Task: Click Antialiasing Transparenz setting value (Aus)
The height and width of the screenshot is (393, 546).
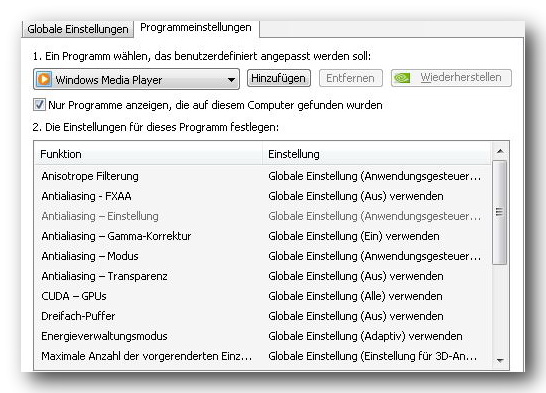Action: click(356, 276)
